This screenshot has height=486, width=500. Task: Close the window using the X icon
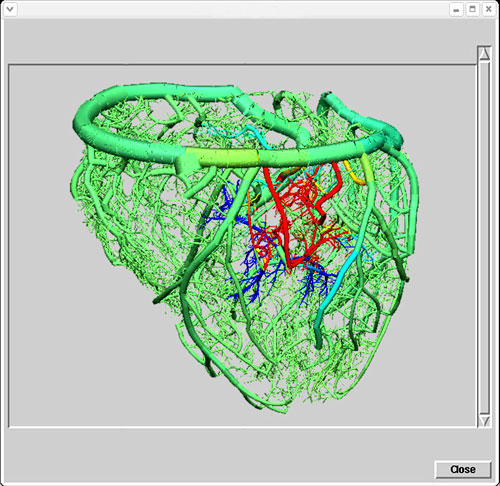488,9
